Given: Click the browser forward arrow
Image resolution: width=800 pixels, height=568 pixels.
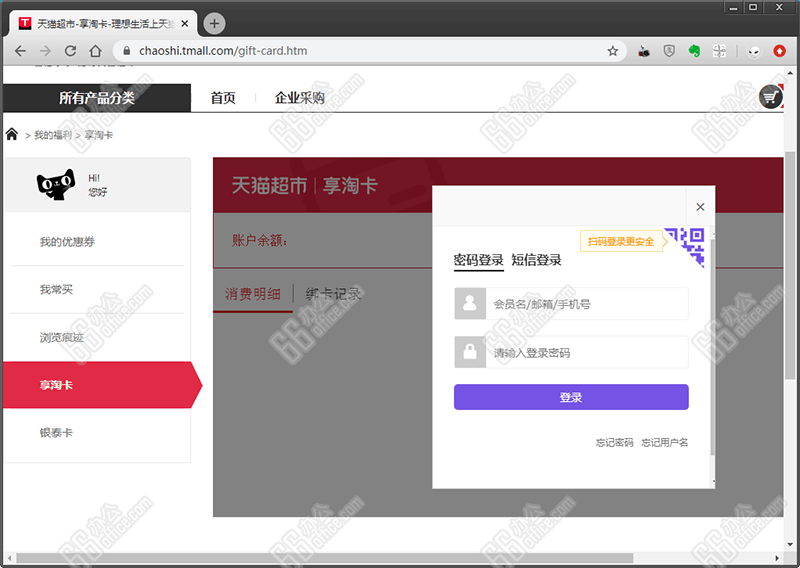Looking at the screenshot, I should coord(45,51).
